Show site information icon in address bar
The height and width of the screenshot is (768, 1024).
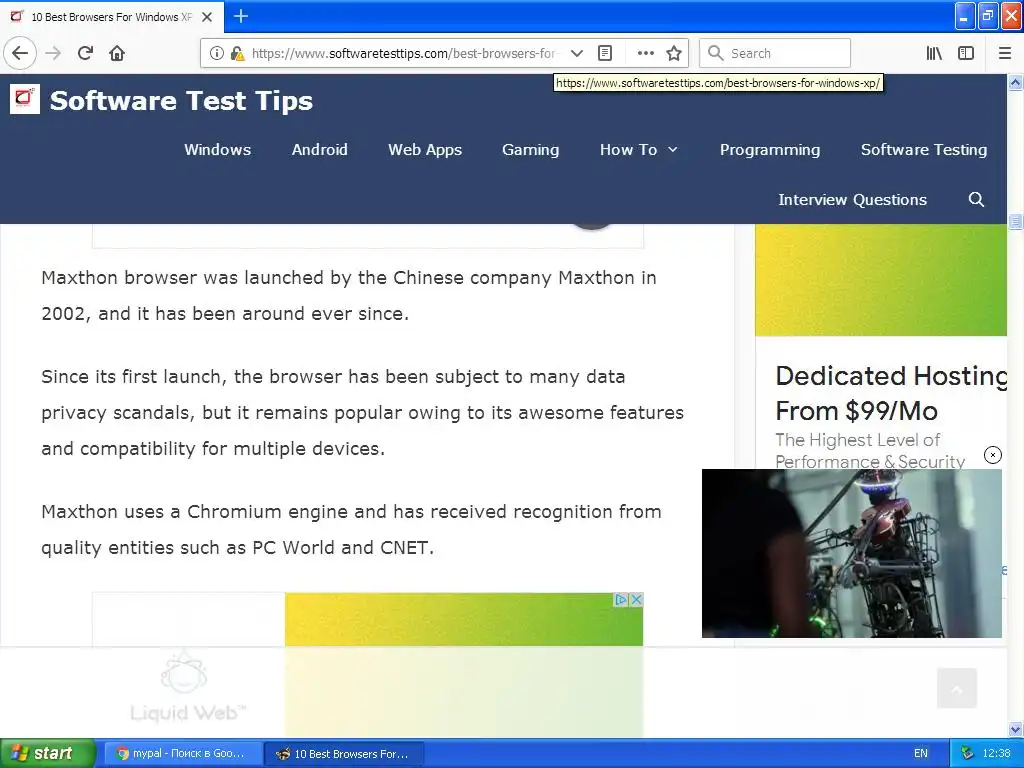coord(216,54)
